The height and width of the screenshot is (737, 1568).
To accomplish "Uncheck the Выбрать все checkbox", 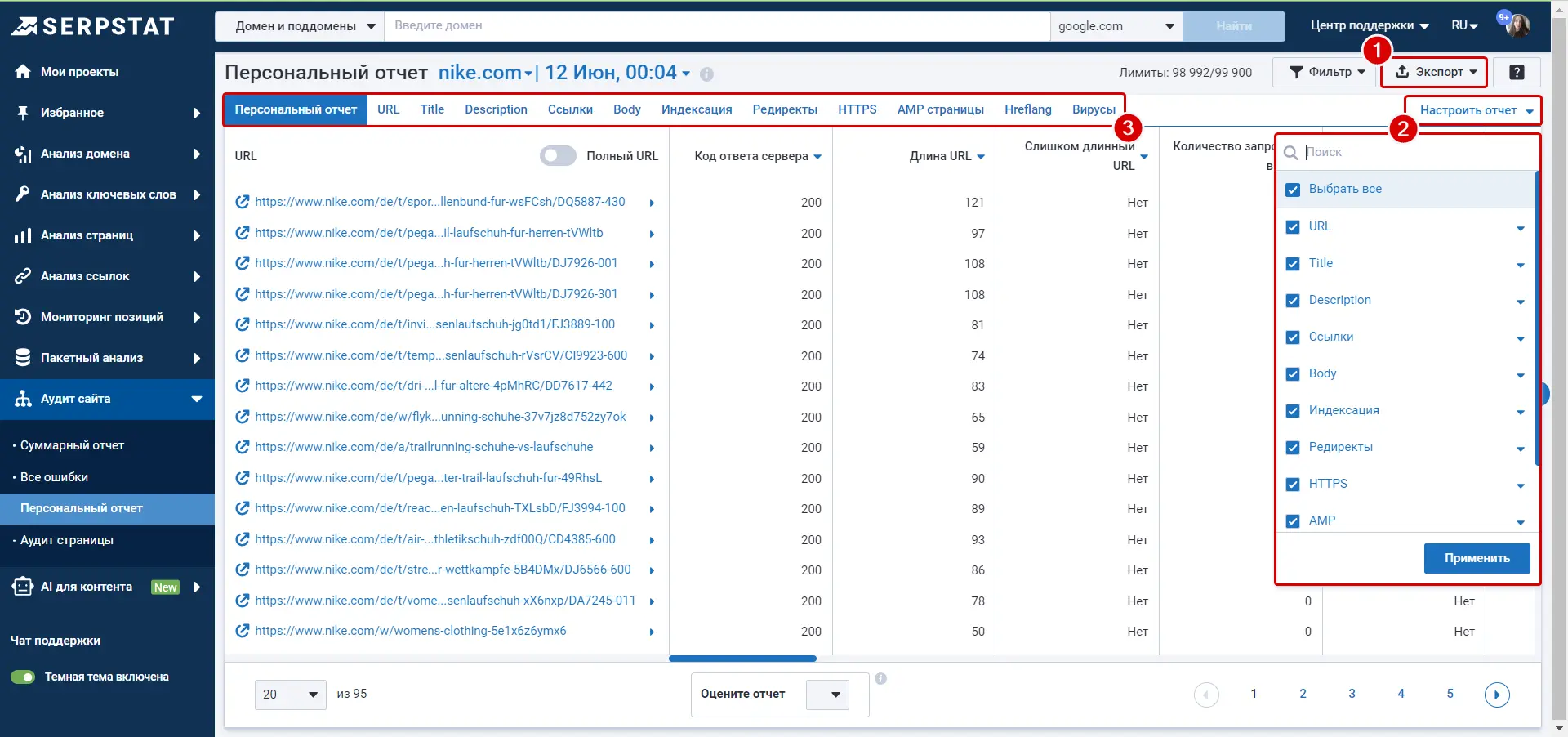I will click(1293, 190).
